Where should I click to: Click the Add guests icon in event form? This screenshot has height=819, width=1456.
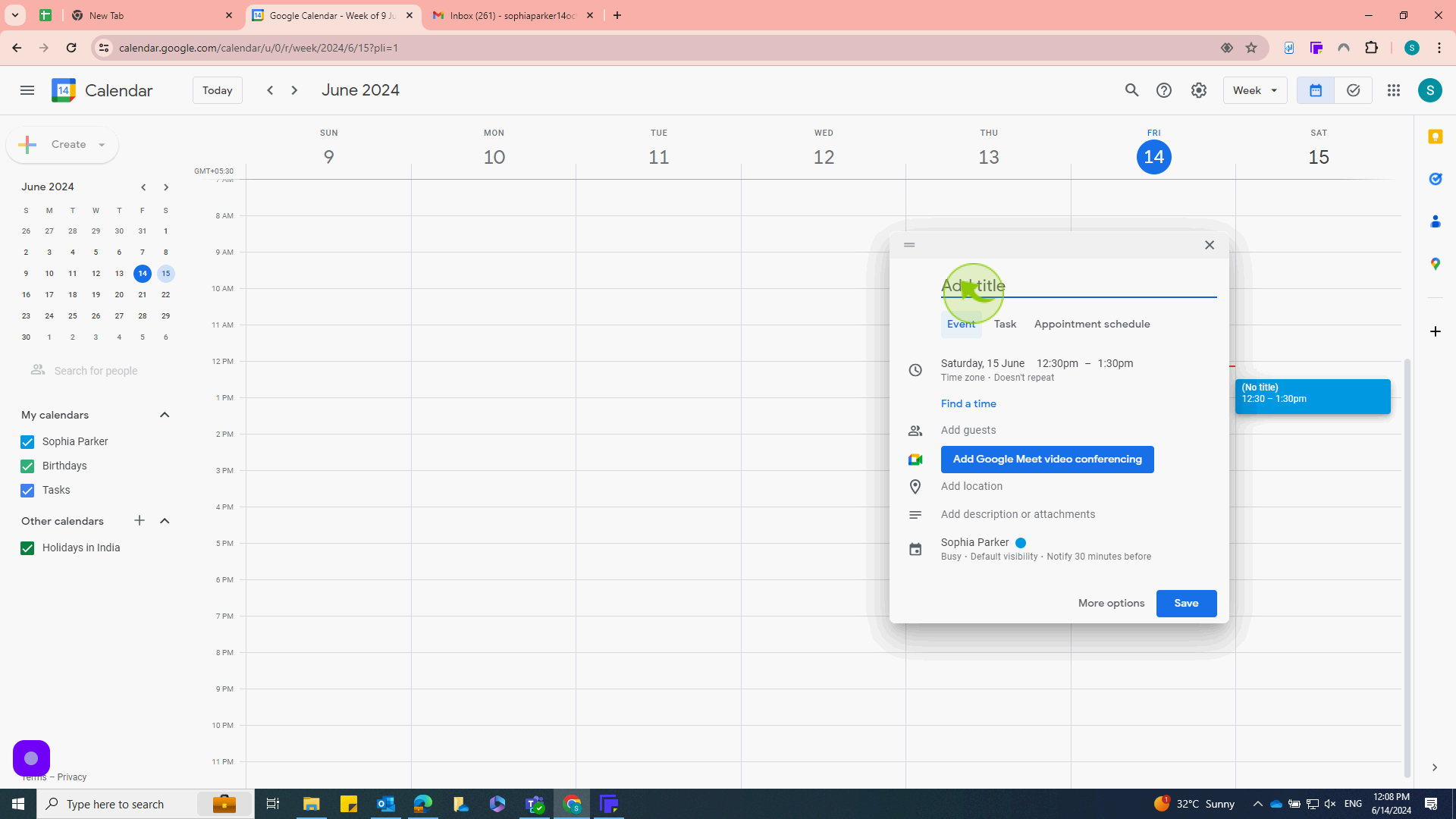pos(914,429)
